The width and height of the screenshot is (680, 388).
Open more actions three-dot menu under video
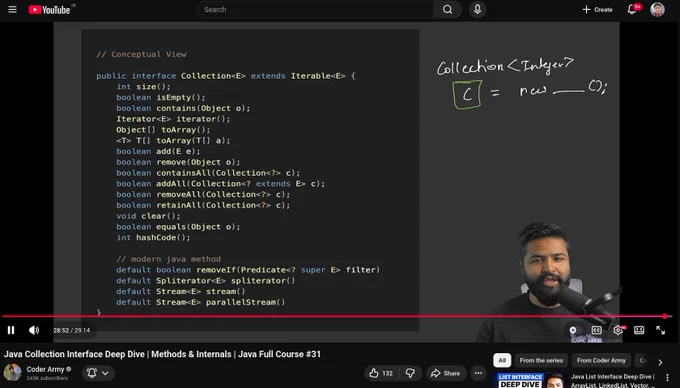pyautogui.click(x=478, y=373)
